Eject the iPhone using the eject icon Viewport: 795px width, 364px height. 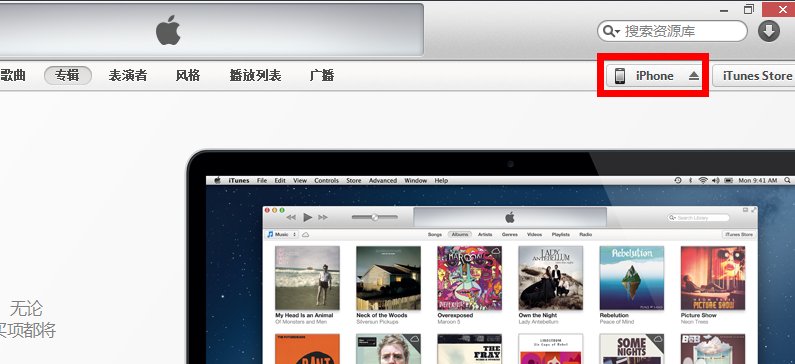coord(694,76)
